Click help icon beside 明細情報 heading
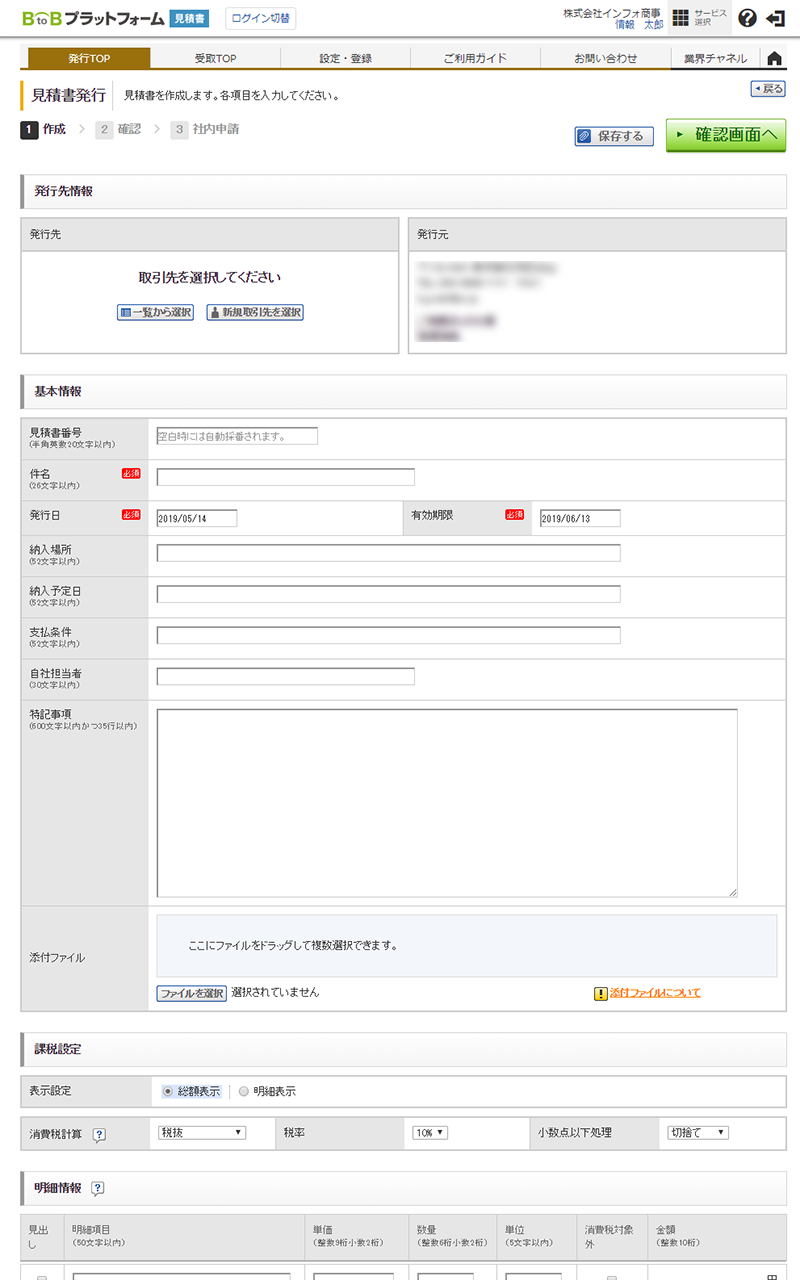The width and height of the screenshot is (800, 1280). pyautogui.click(x=98, y=1188)
